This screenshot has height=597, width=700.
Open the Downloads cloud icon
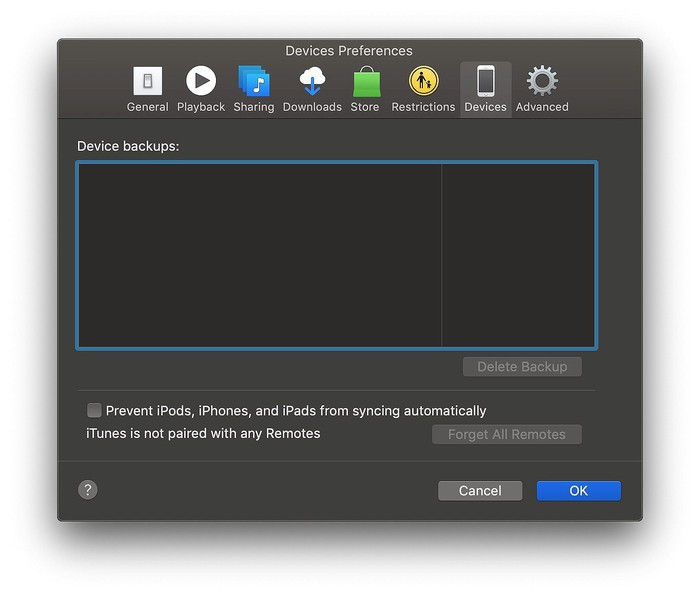coord(312,82)
